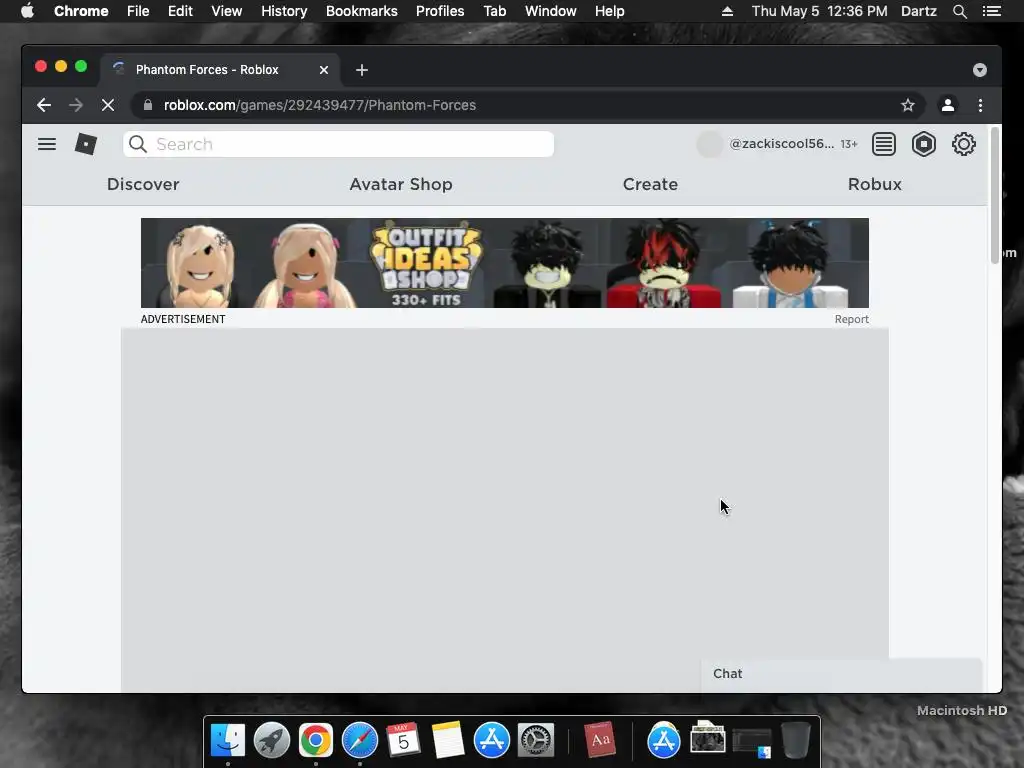Image resolution: width=1024 pixels, height=768 pixels.
Task: Open Safari from the Dock
Action: 360,741
